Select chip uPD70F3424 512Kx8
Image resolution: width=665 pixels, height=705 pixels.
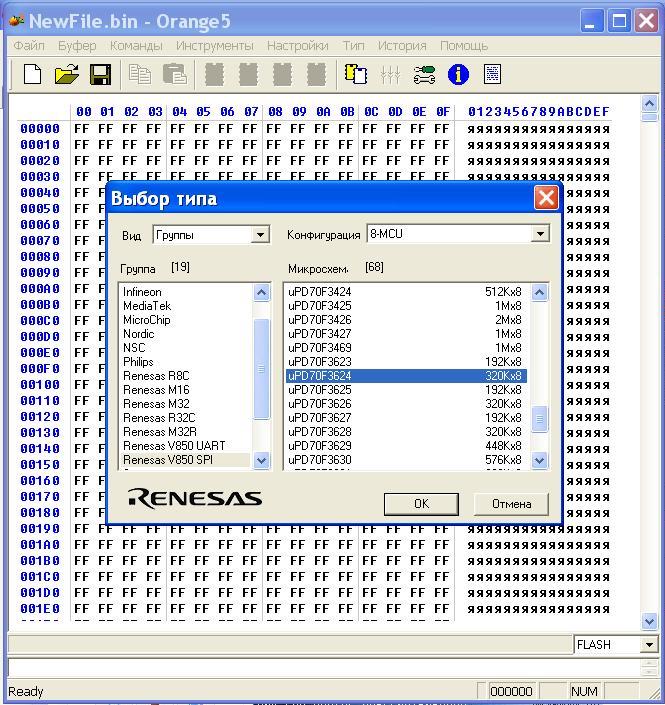[406, 292]
